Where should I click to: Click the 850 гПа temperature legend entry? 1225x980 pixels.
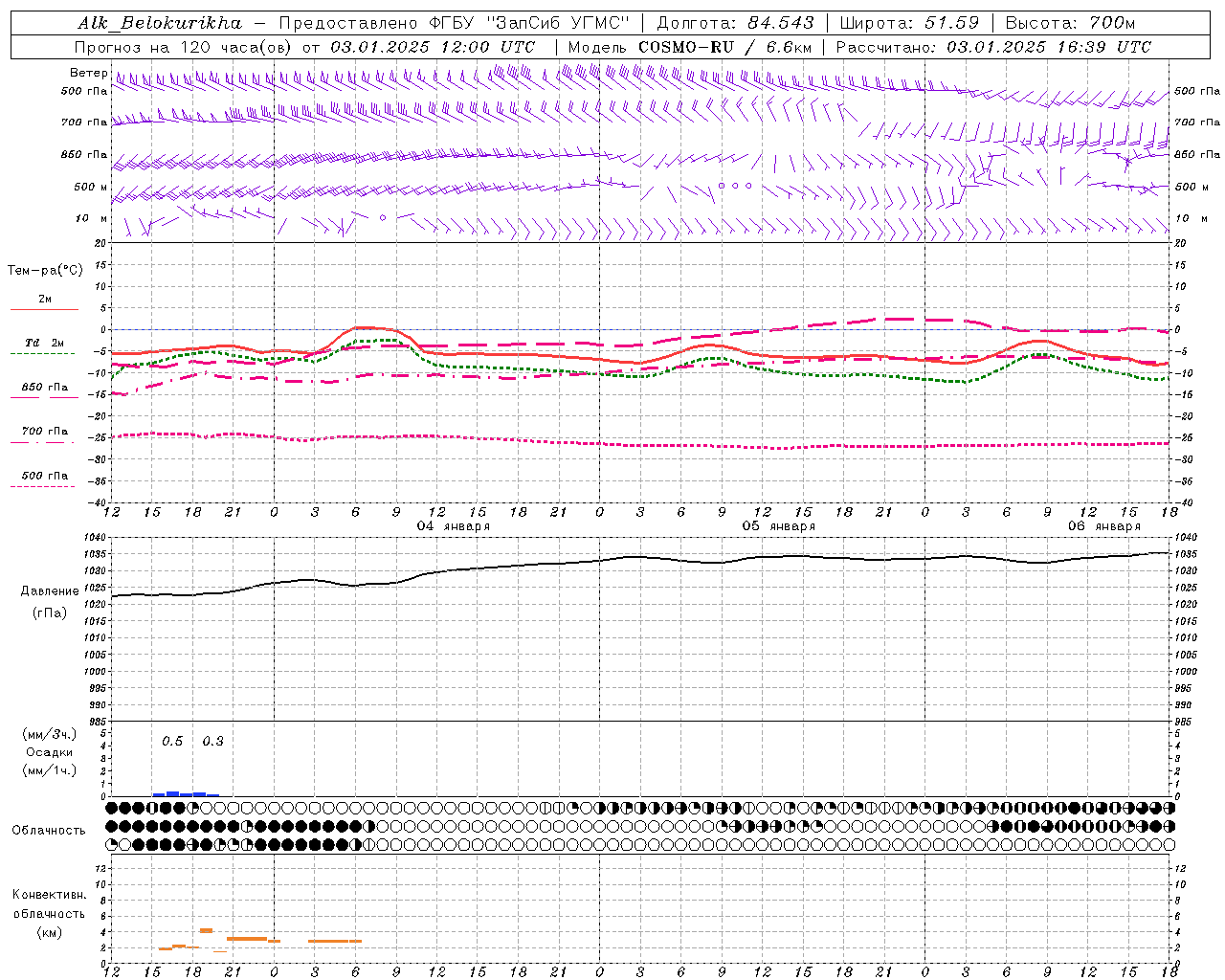(44, 388)
